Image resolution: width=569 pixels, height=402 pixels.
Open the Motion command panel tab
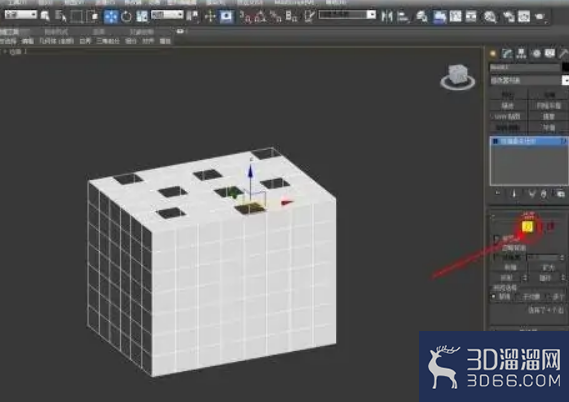(536, 54)
